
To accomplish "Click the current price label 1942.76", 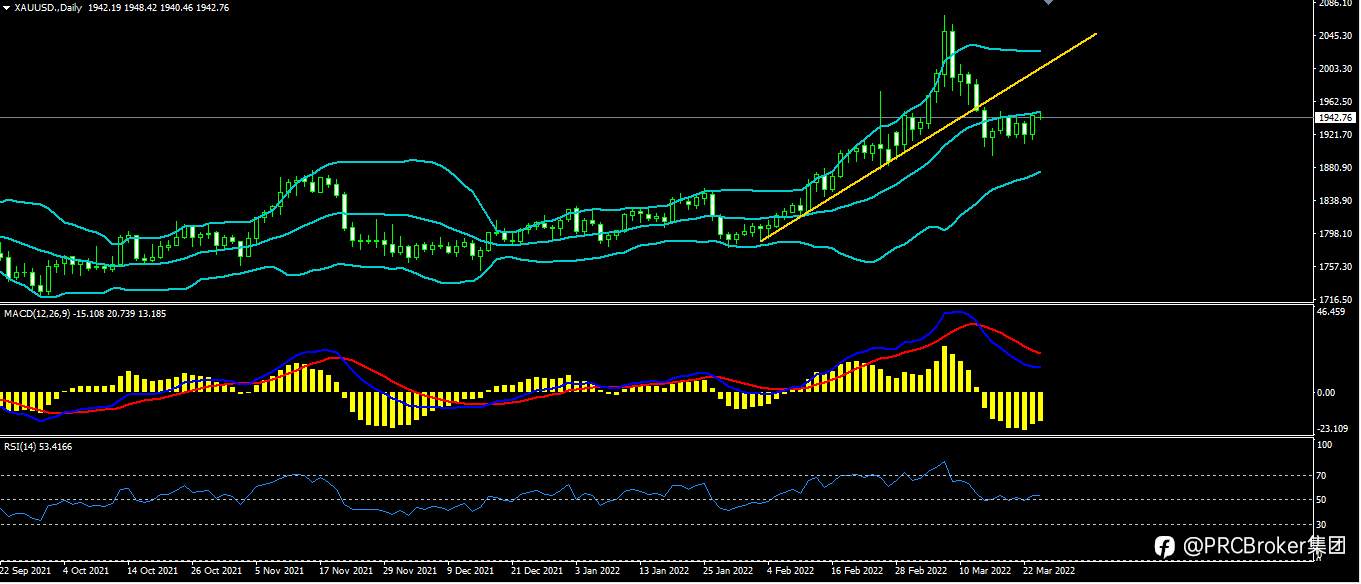I will pyautogui.click(x=1334, y=117).
